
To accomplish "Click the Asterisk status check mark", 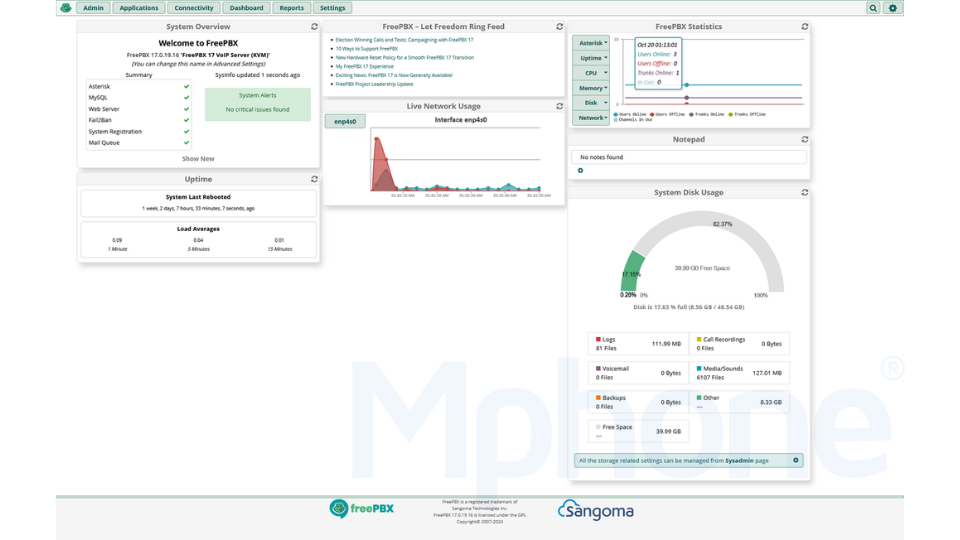I will 186,86.
